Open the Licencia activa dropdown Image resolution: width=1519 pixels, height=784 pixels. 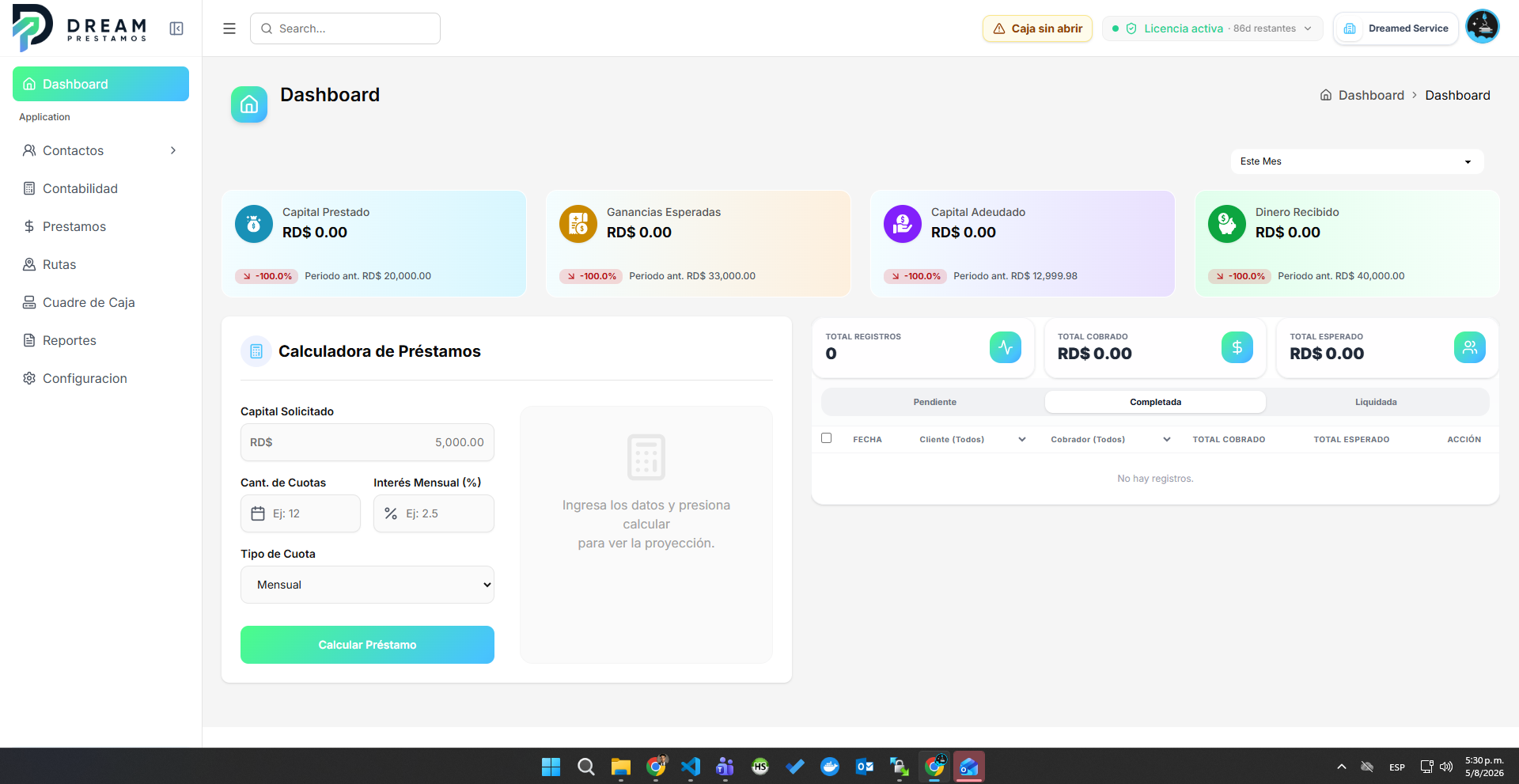pyautogui.click(x=1213, y=28)
